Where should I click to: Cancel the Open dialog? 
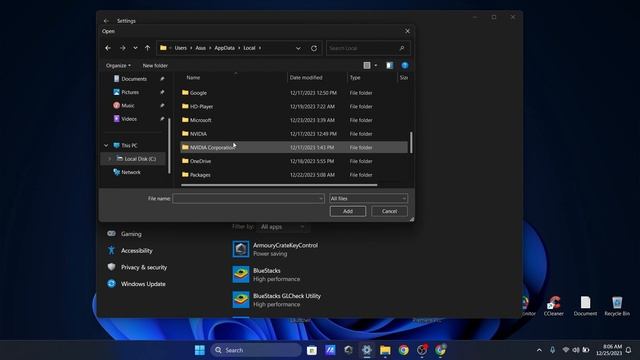coord(389,211)
